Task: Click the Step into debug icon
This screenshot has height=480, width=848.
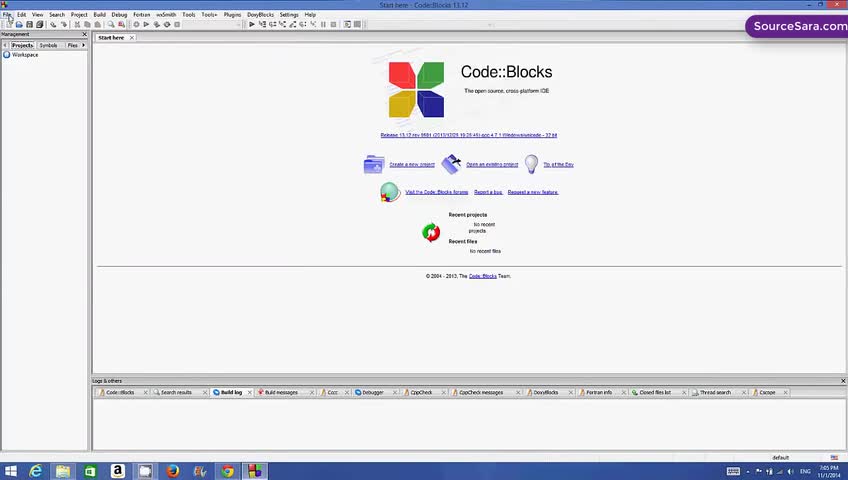Action: pos(282,24)
